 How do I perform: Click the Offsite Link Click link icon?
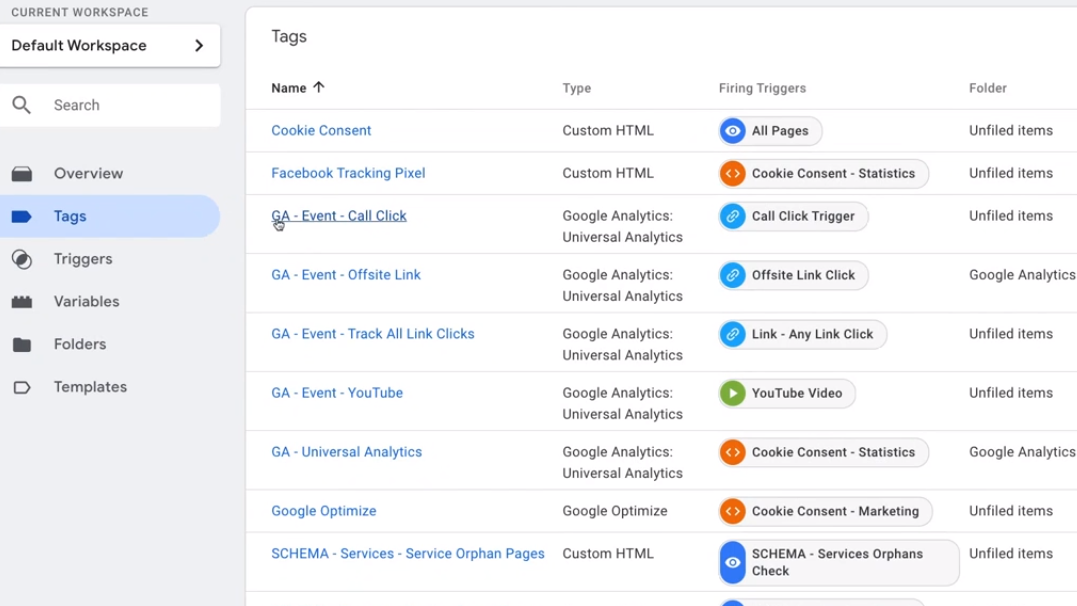[x=733, y=275]
